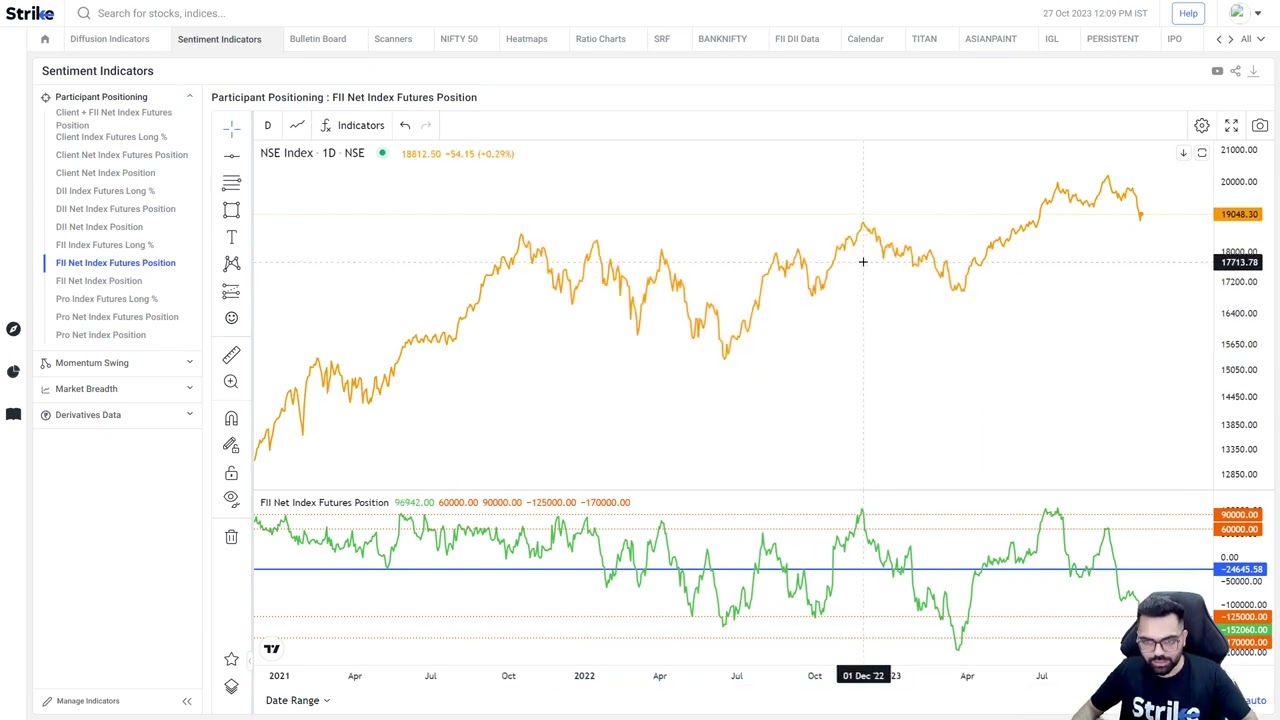Lock all drawing tools
The height and width of the screenshot is (720, 1280).
point(231,473)
